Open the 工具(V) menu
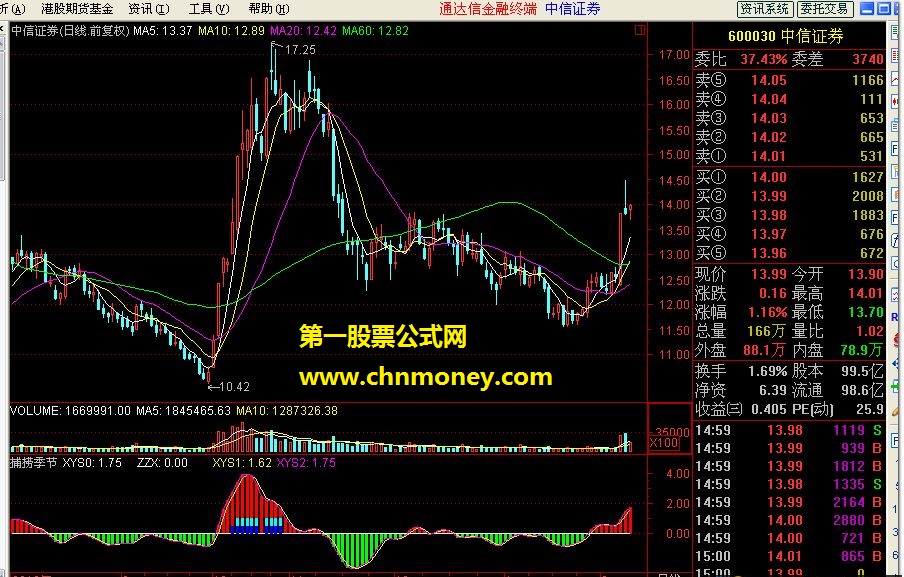The width and height of the screenshot is (904, 577). pos(209,9)
